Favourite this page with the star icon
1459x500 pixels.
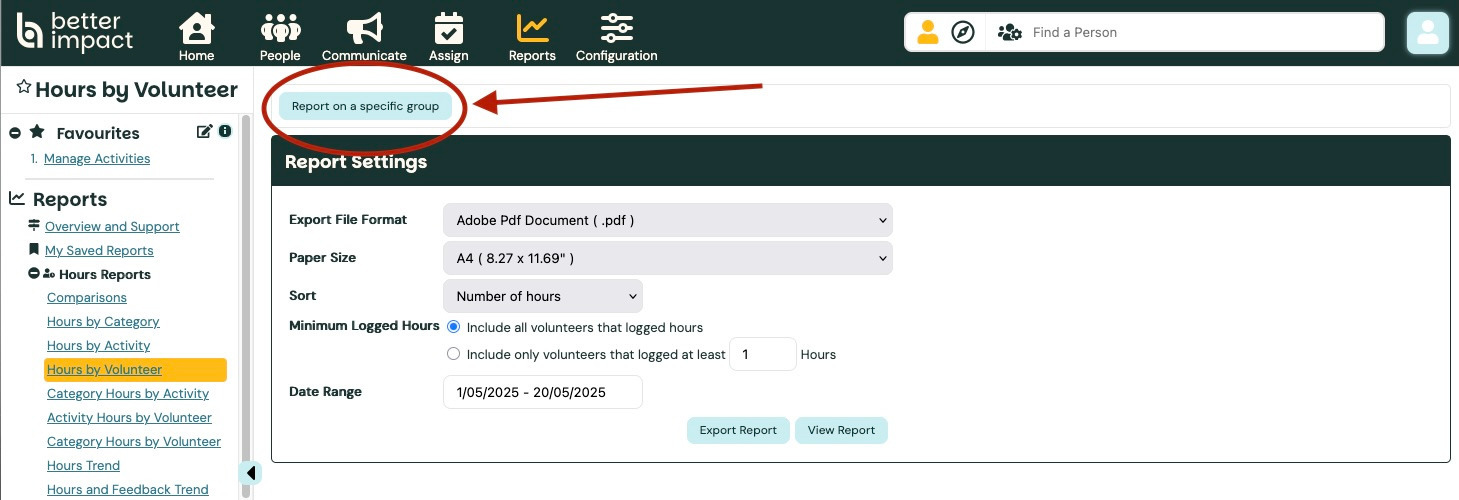[24, 89]
